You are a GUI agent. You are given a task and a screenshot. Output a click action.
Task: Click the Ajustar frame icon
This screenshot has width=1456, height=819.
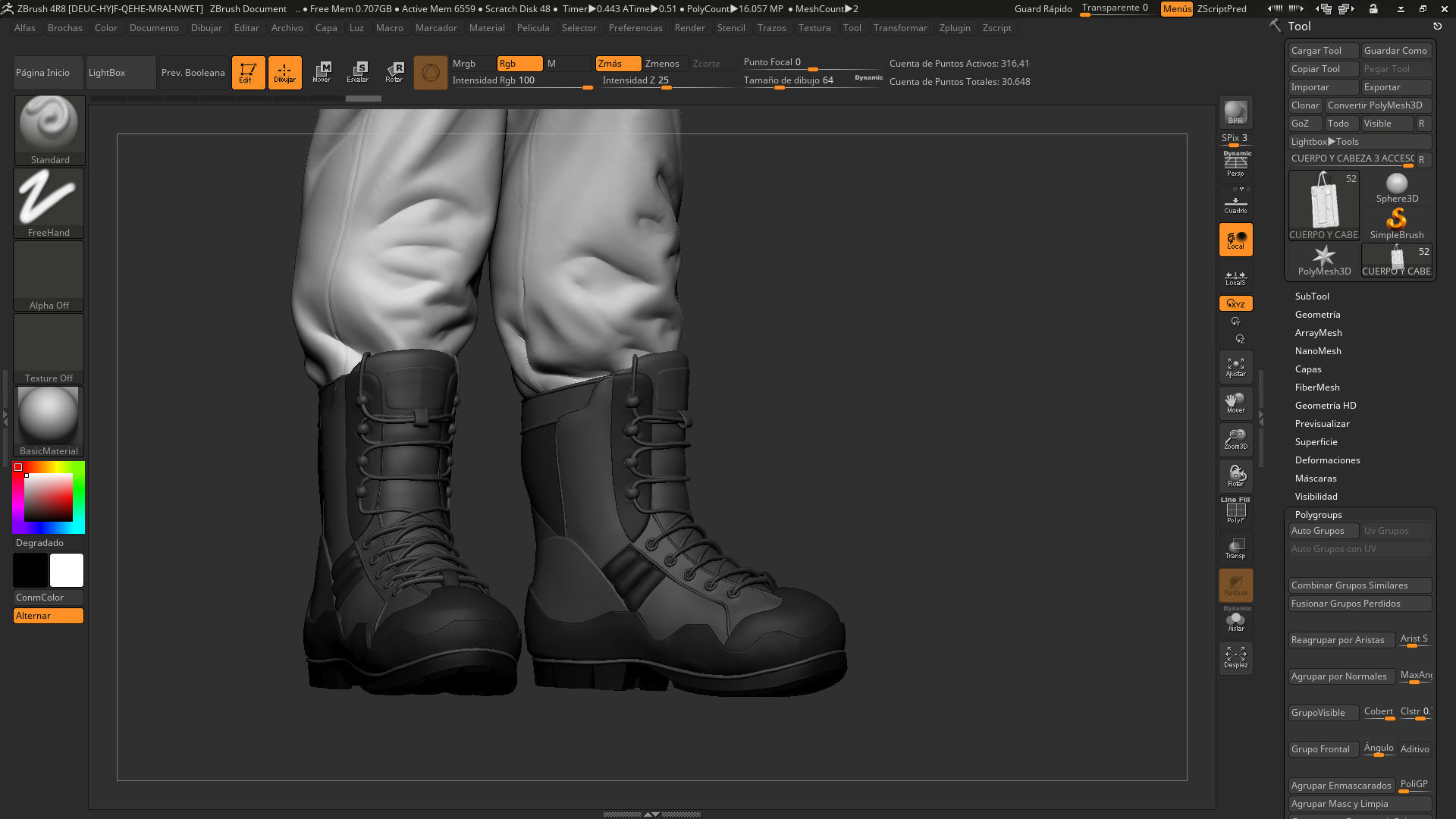[1235, 367]
